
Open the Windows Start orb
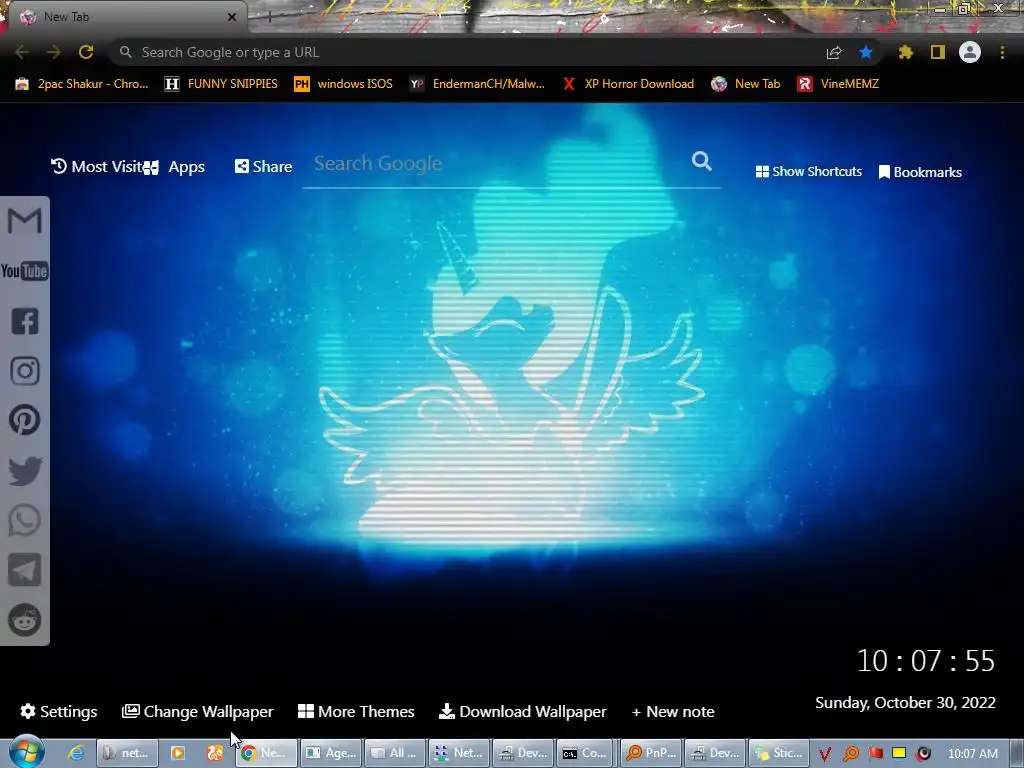(26, 752)
